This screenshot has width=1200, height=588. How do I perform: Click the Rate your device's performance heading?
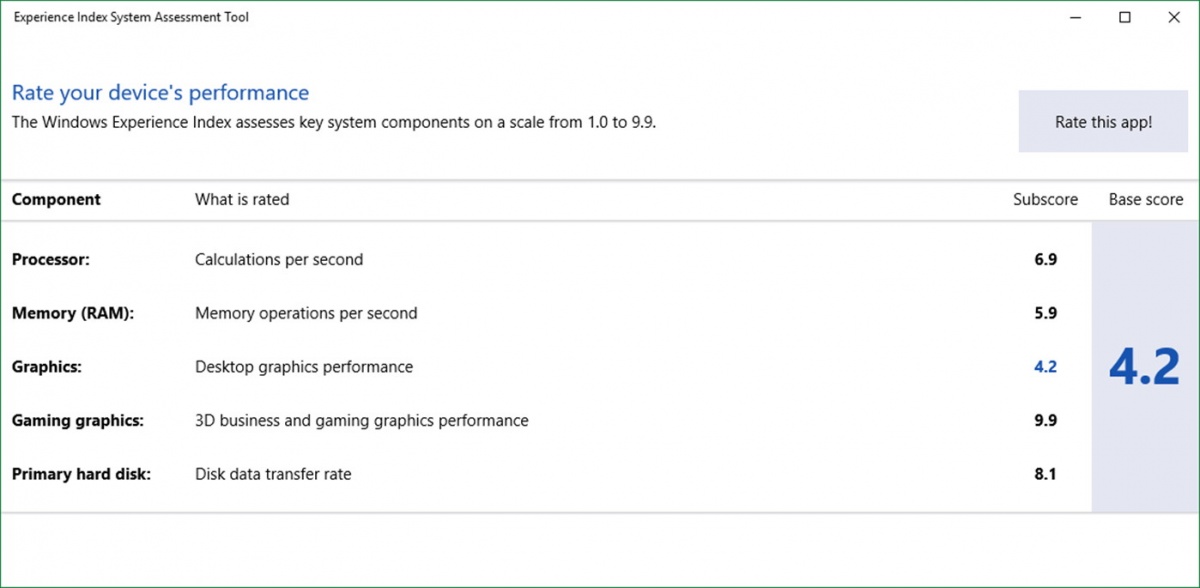coord(159,92)
